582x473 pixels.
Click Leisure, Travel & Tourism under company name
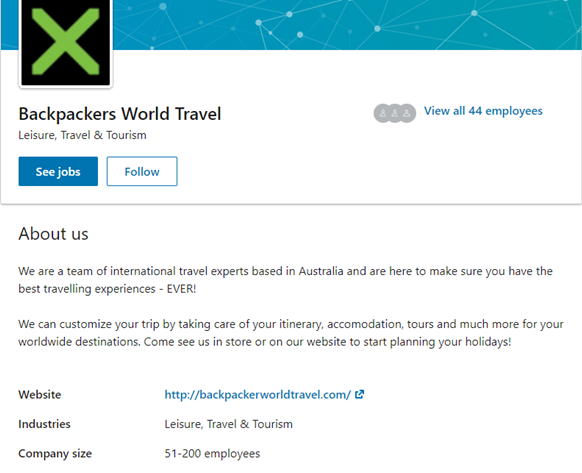pos(82,135)
